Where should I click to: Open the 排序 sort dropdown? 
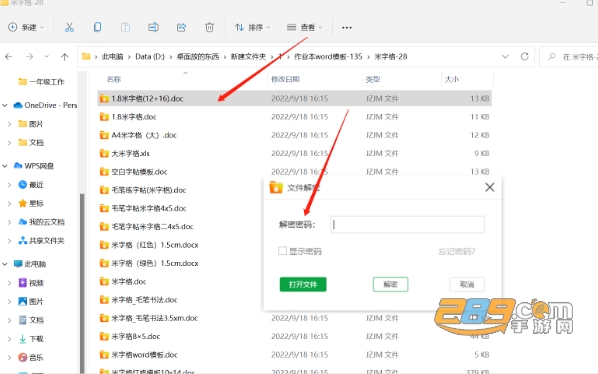(252, 27)
